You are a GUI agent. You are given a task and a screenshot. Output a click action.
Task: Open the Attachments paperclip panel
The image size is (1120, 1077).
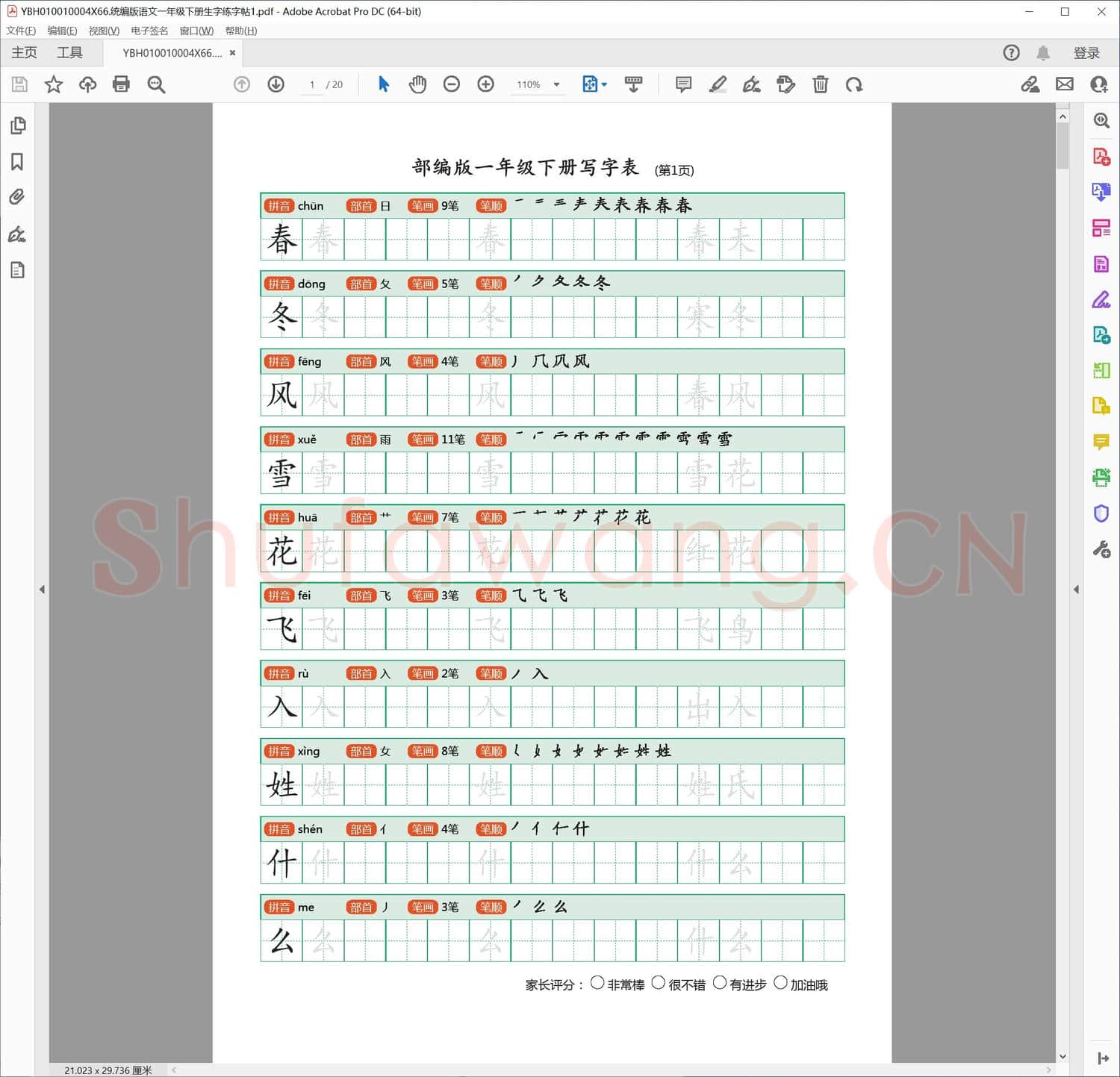click(x=17, y=197)
